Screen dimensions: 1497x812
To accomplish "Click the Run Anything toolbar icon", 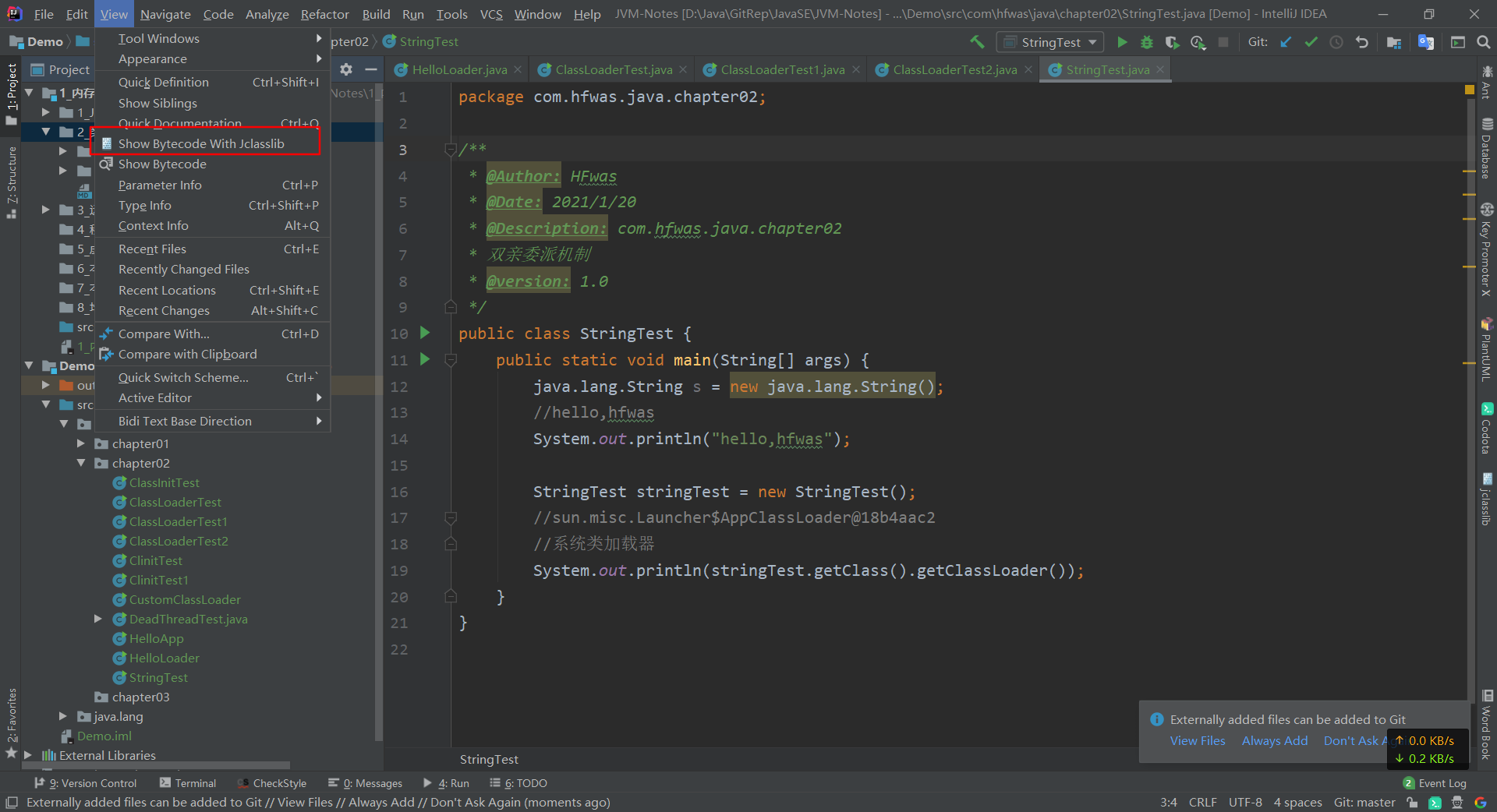I will [1458, 42].
